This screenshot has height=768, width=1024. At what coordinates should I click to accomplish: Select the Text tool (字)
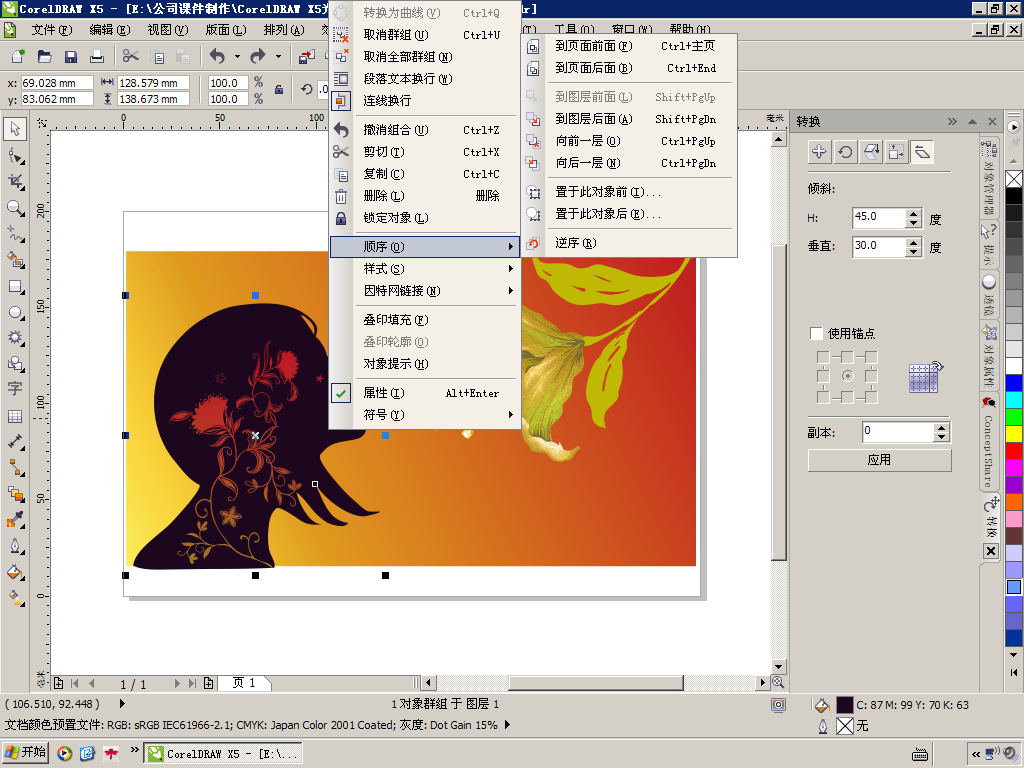click(15, 389)
